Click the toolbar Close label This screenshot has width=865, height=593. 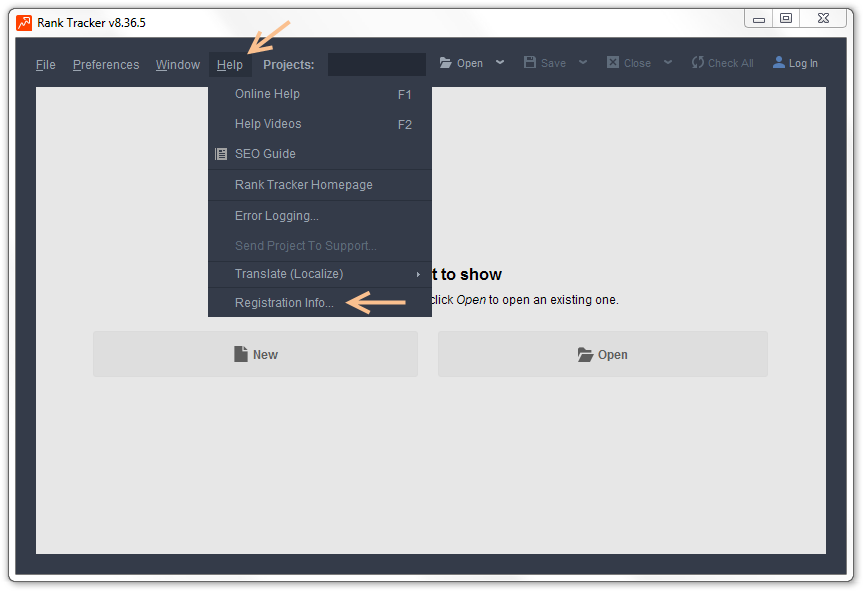click(x=637, y=63)
